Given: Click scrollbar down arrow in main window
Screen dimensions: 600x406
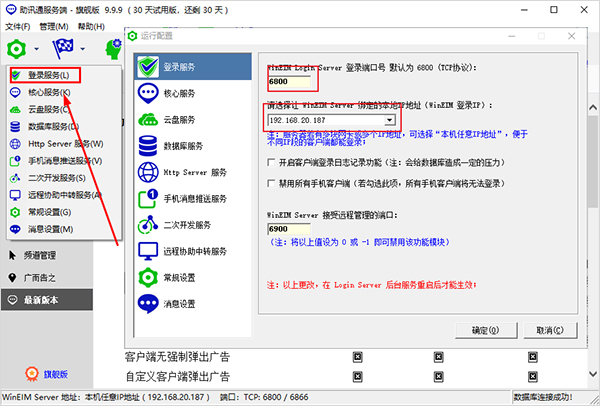Looking at the screenshot, I should pyautogui.click(x=593, y=373).
